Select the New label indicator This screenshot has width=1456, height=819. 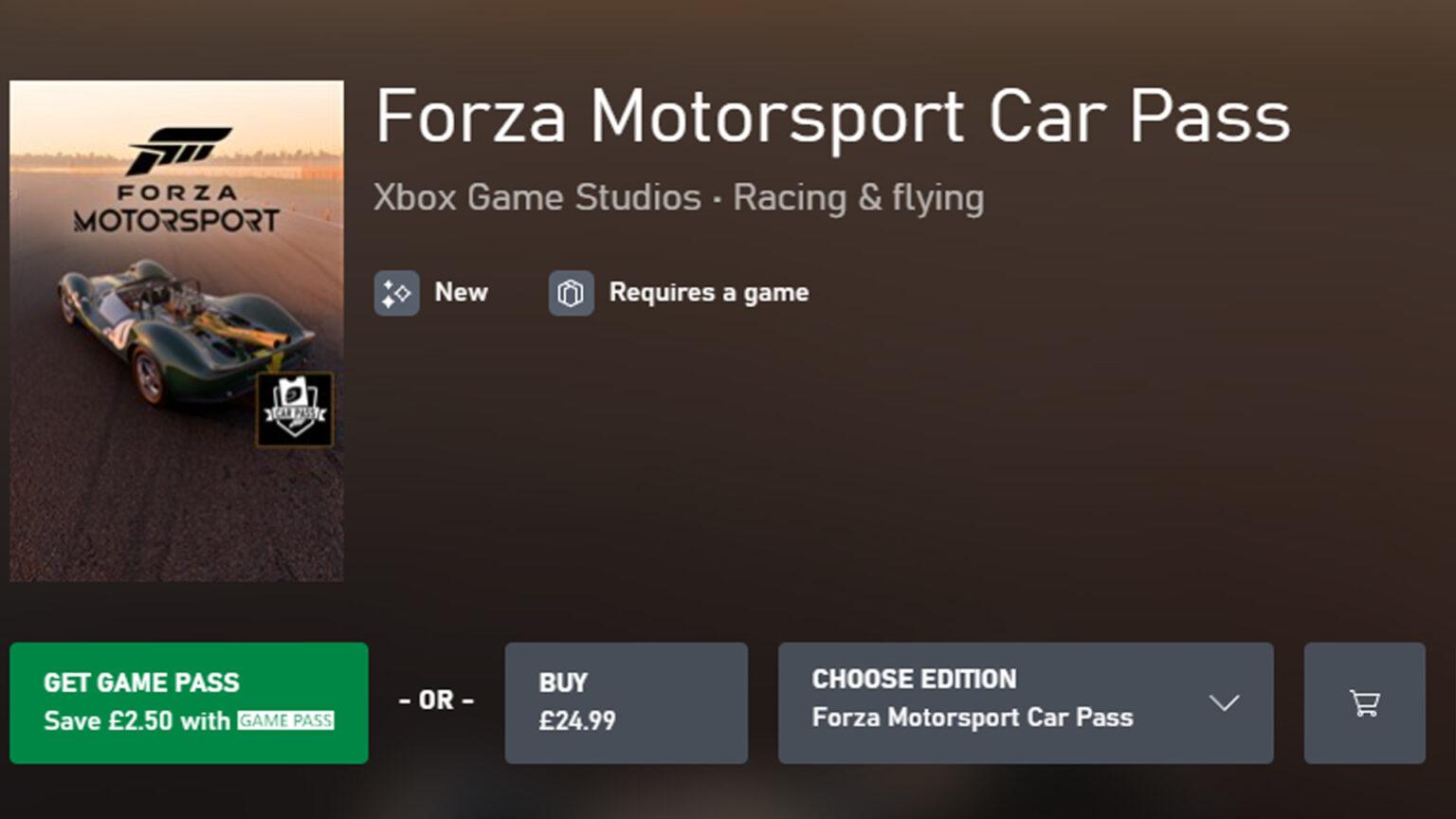(460, 292)
